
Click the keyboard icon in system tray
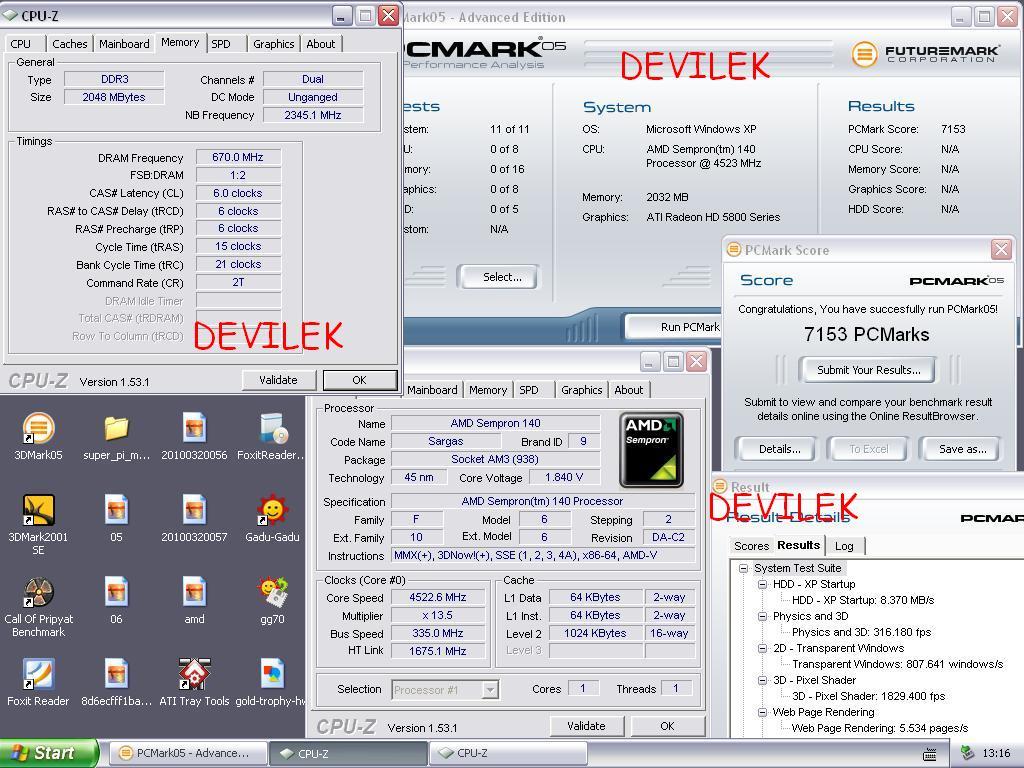point(929,754)
